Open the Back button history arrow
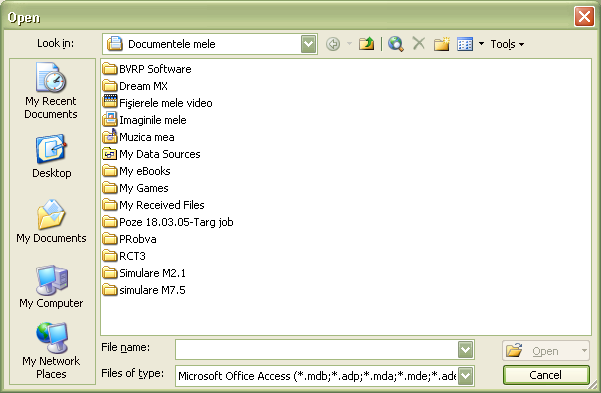 click(349, 44)
